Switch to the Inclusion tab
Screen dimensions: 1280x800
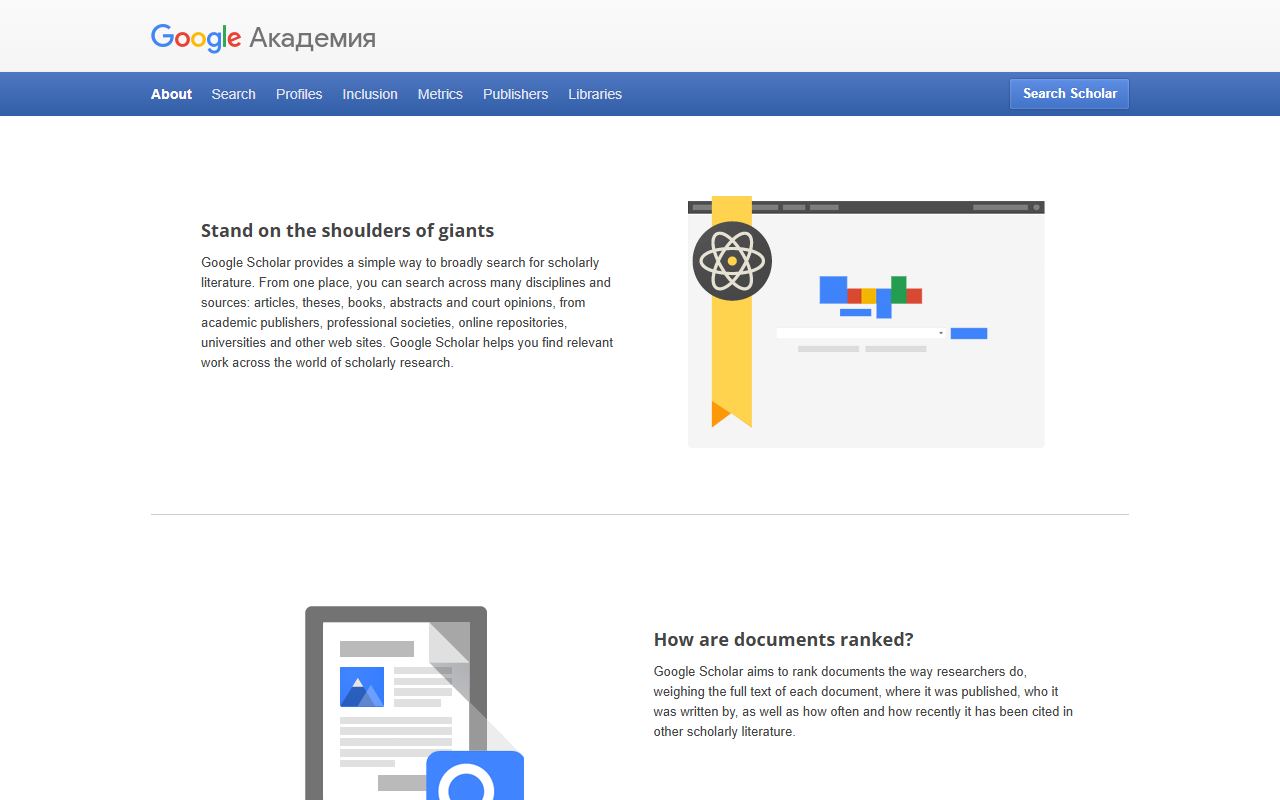370,94
